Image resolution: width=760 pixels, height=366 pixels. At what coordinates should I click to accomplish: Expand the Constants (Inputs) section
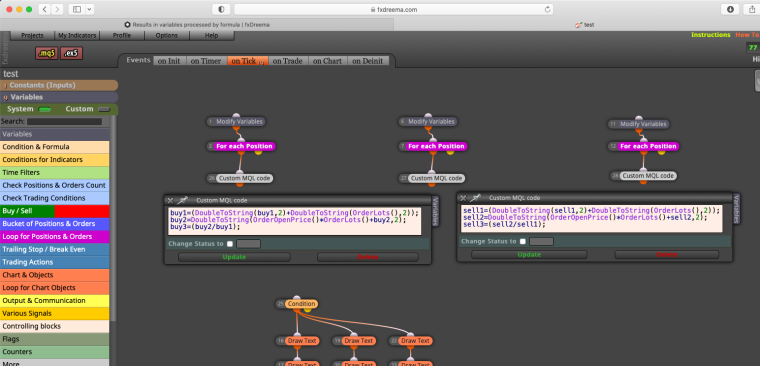pyautogui.click(x=59, y=85)
